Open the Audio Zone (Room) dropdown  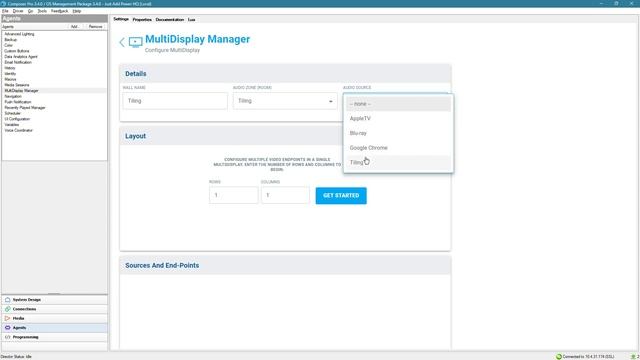[285, 101]
